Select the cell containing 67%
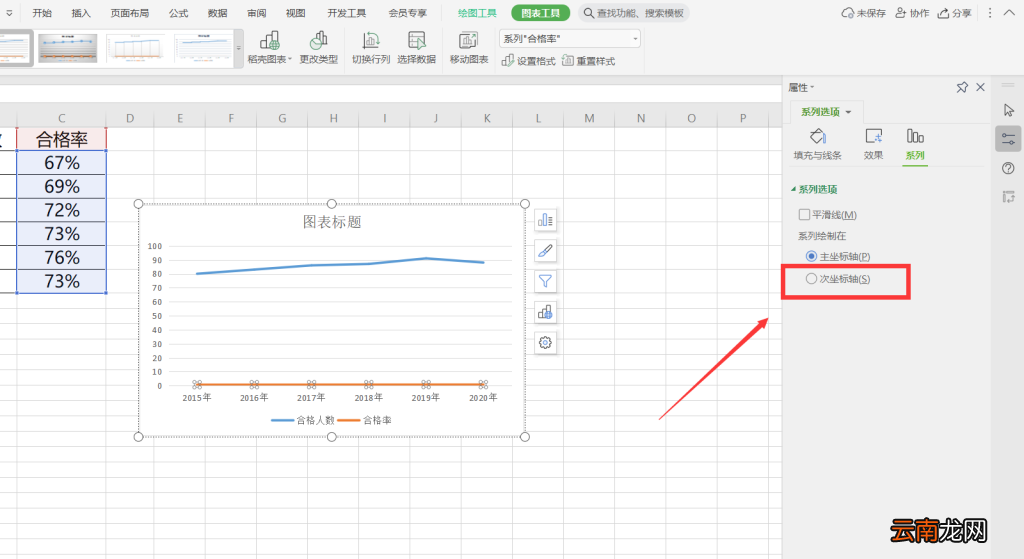Screen dimensions: 1024x559 61,163
